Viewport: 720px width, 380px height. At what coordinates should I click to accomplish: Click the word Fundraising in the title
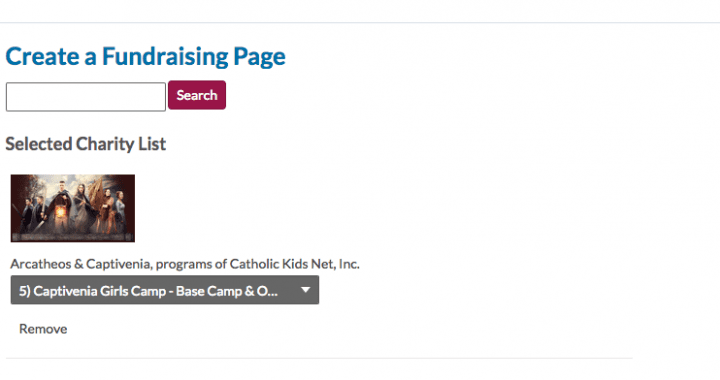(165, 57)
